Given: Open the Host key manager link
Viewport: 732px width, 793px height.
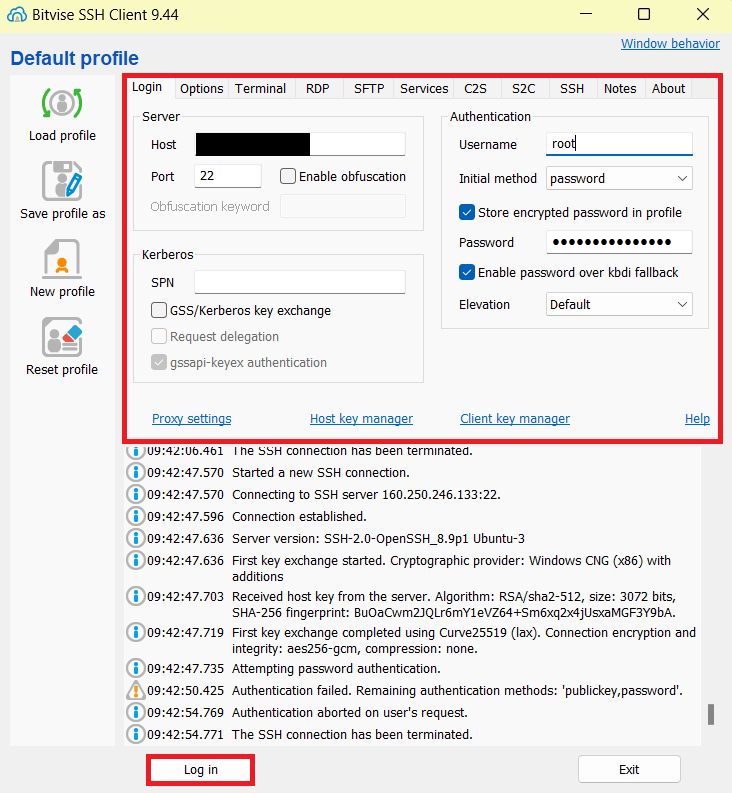Looking at the screenshot, I should point(361,419).
